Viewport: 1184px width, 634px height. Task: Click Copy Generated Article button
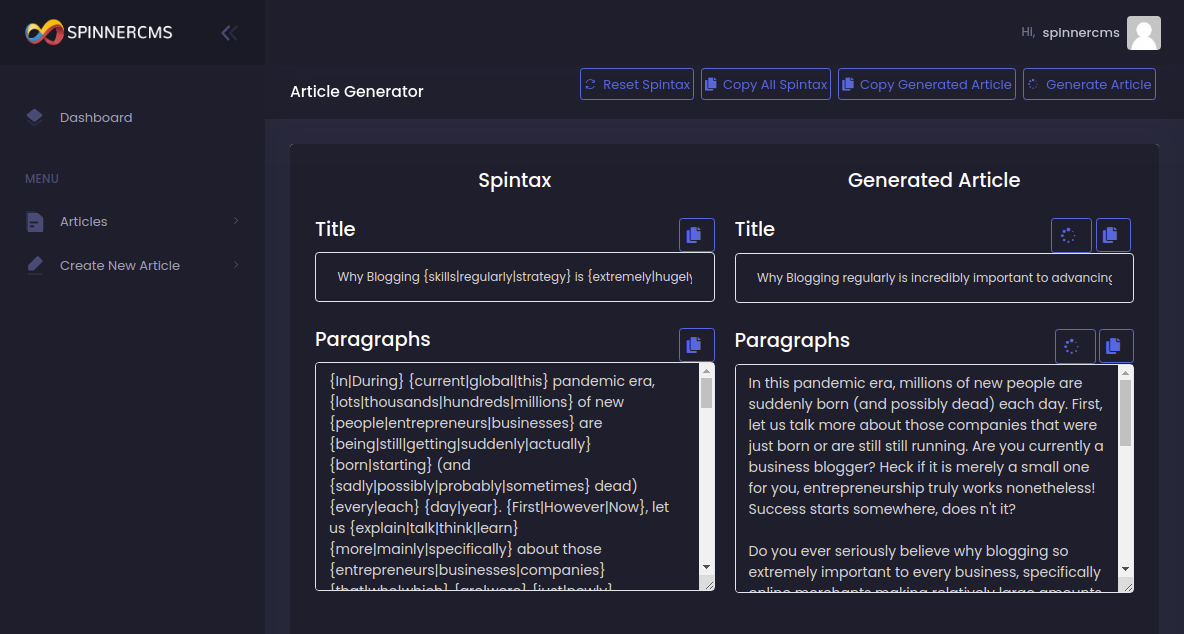coord(926,84)
